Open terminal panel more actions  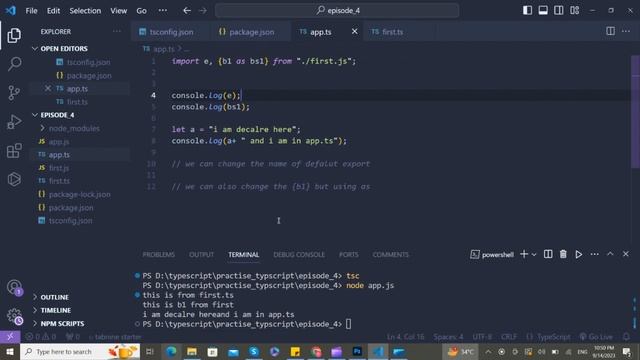click(594, 254)
